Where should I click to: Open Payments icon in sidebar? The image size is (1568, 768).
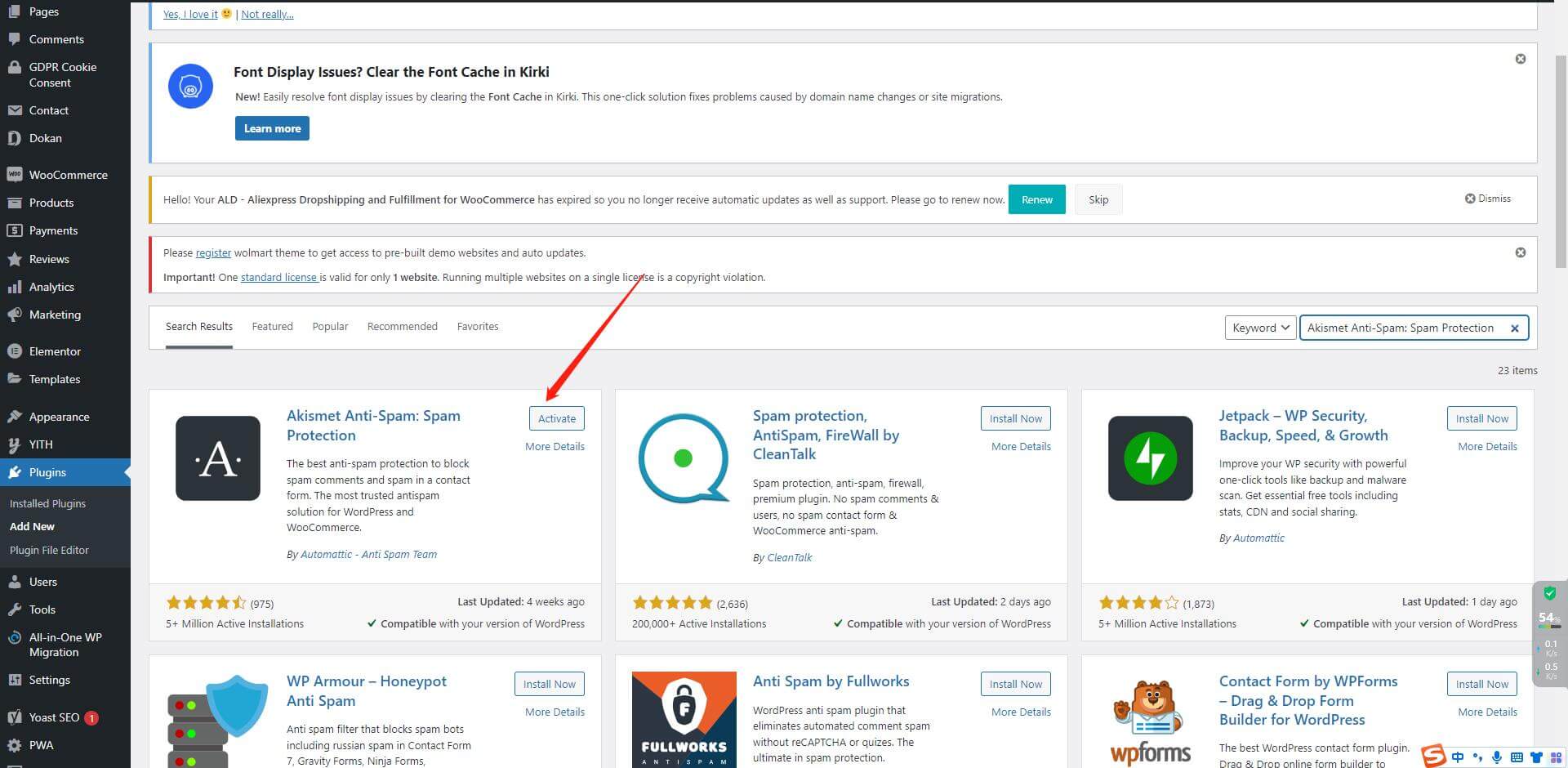click(x=14, y=230)
